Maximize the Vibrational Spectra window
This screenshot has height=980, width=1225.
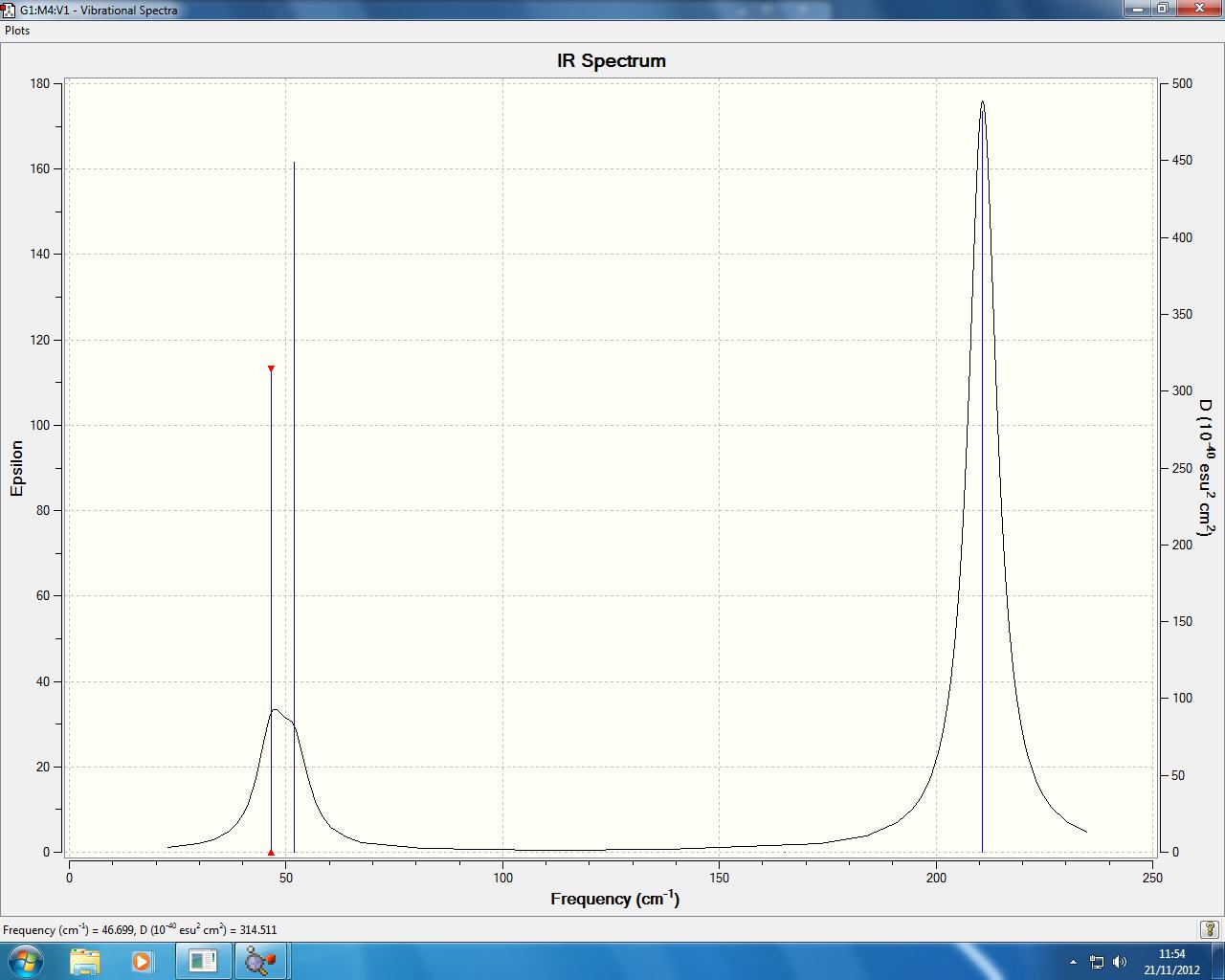pos(1162,8)
